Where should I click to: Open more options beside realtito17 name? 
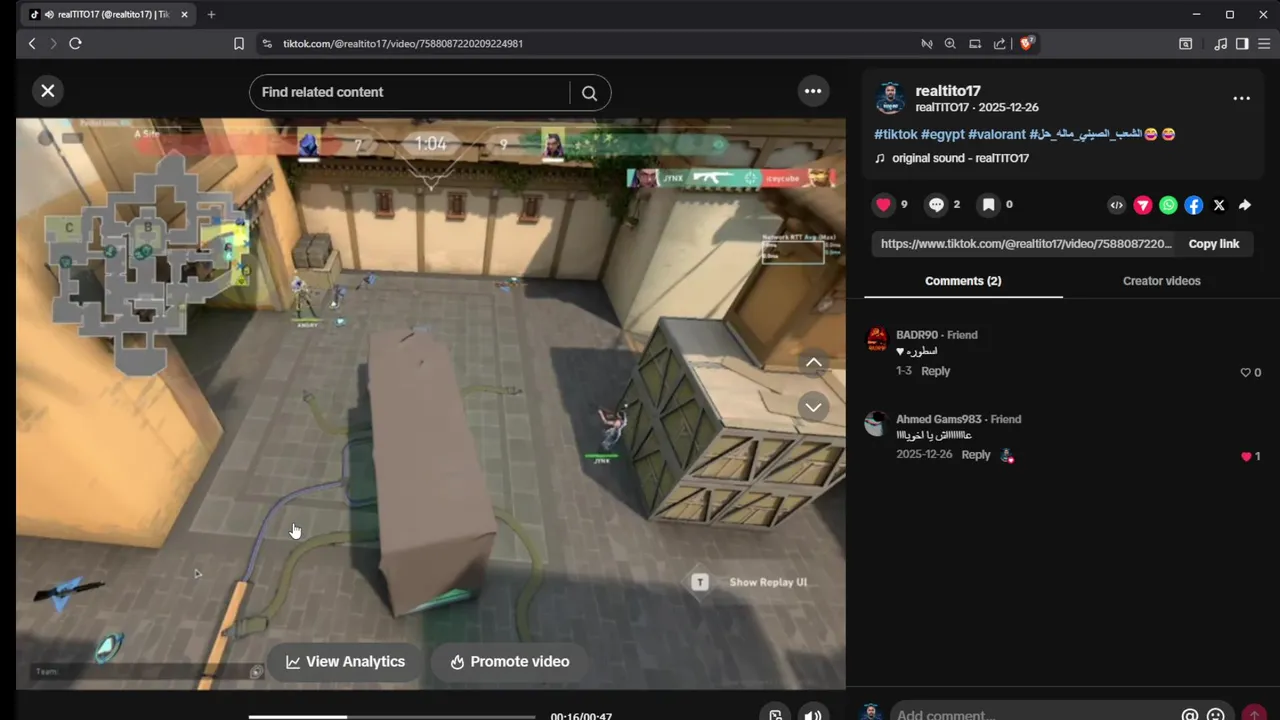coord(1241,98)
